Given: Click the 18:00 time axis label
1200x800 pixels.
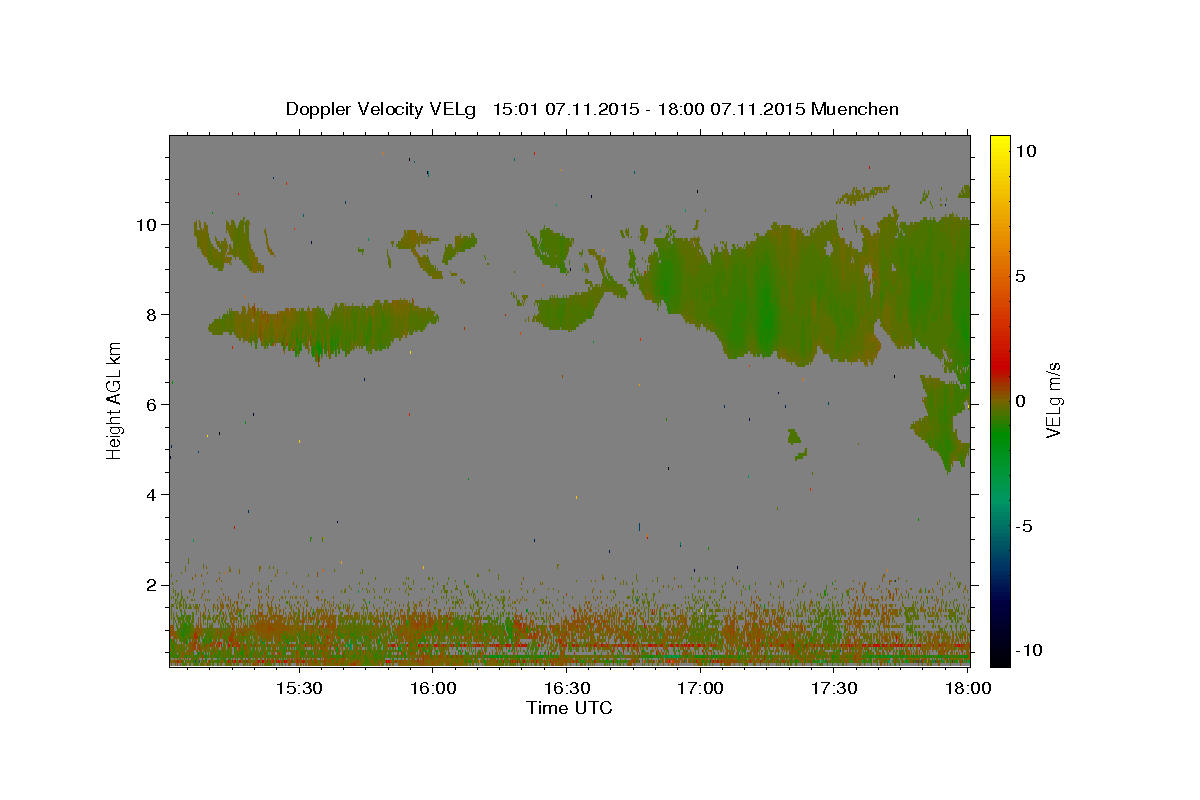Looking at the screenshot, I should point(968,689).
